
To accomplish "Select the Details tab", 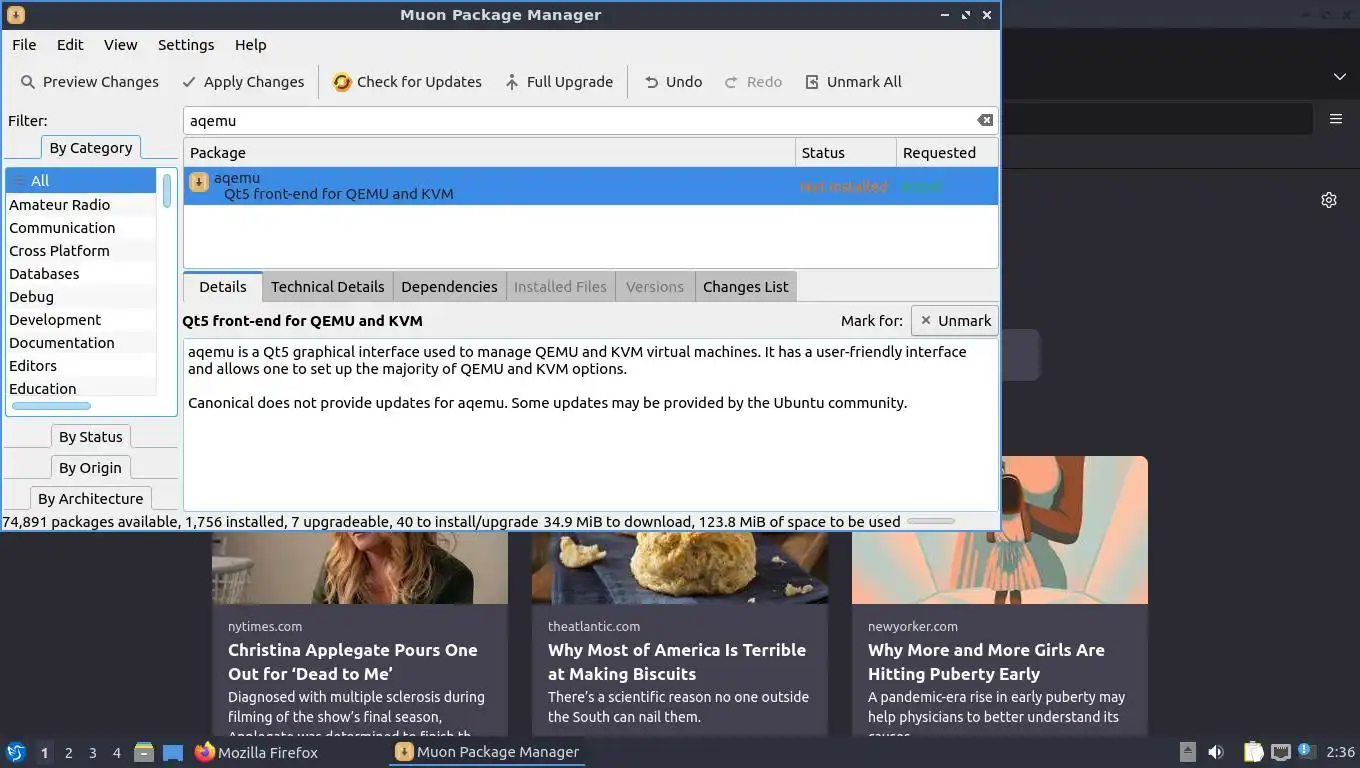I will click(x=222, y=287).
